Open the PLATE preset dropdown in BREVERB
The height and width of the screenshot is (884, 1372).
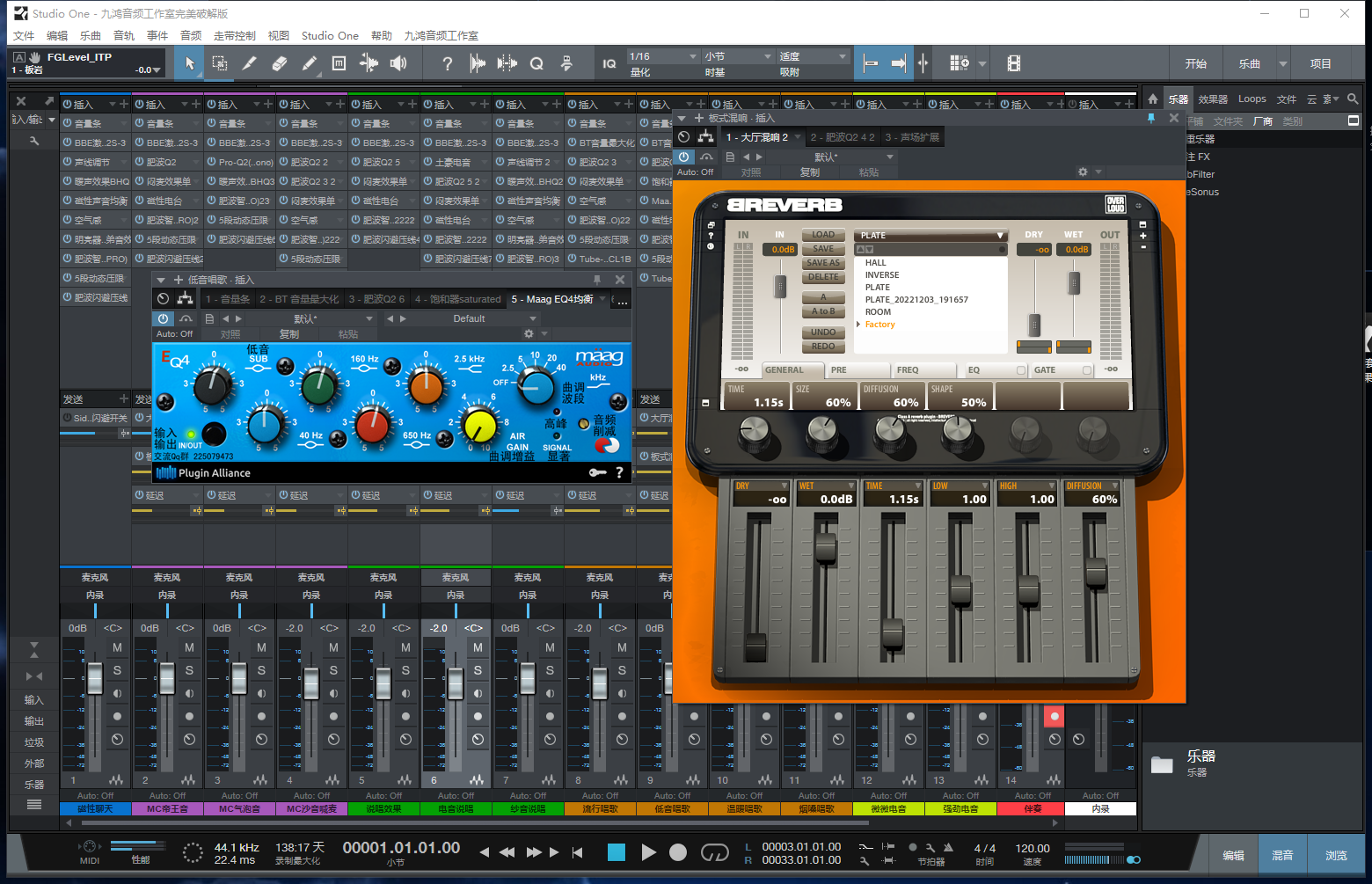pos(931,236)
